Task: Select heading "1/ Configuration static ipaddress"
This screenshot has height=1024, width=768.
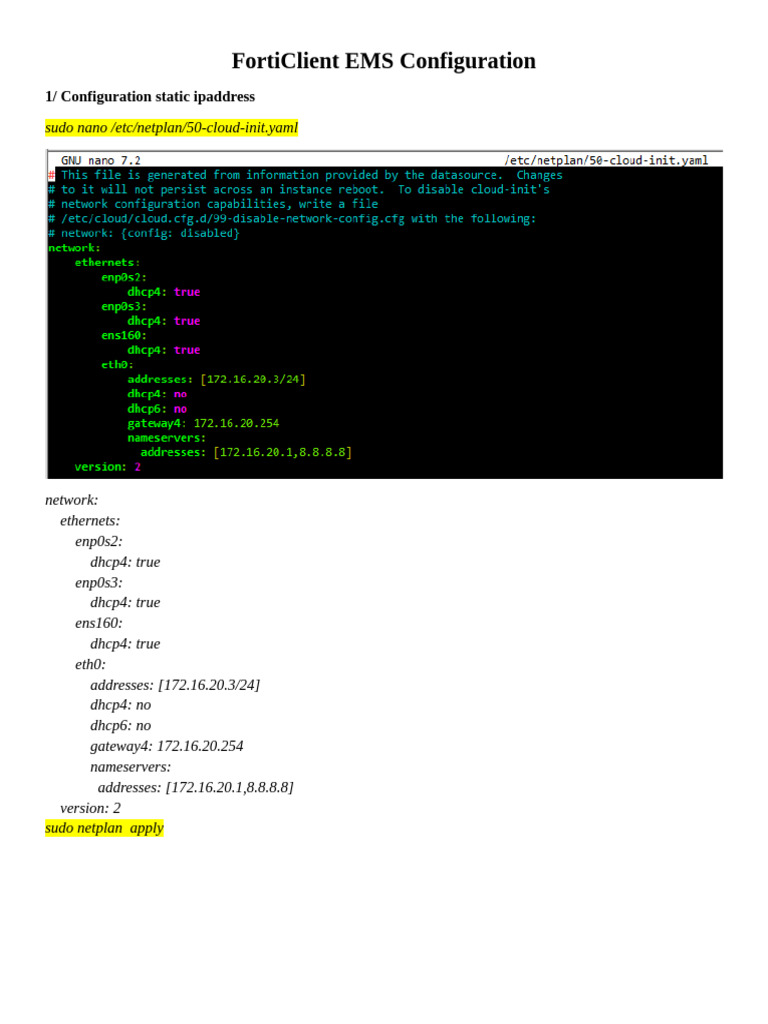Action: click(x=150, y=97)
